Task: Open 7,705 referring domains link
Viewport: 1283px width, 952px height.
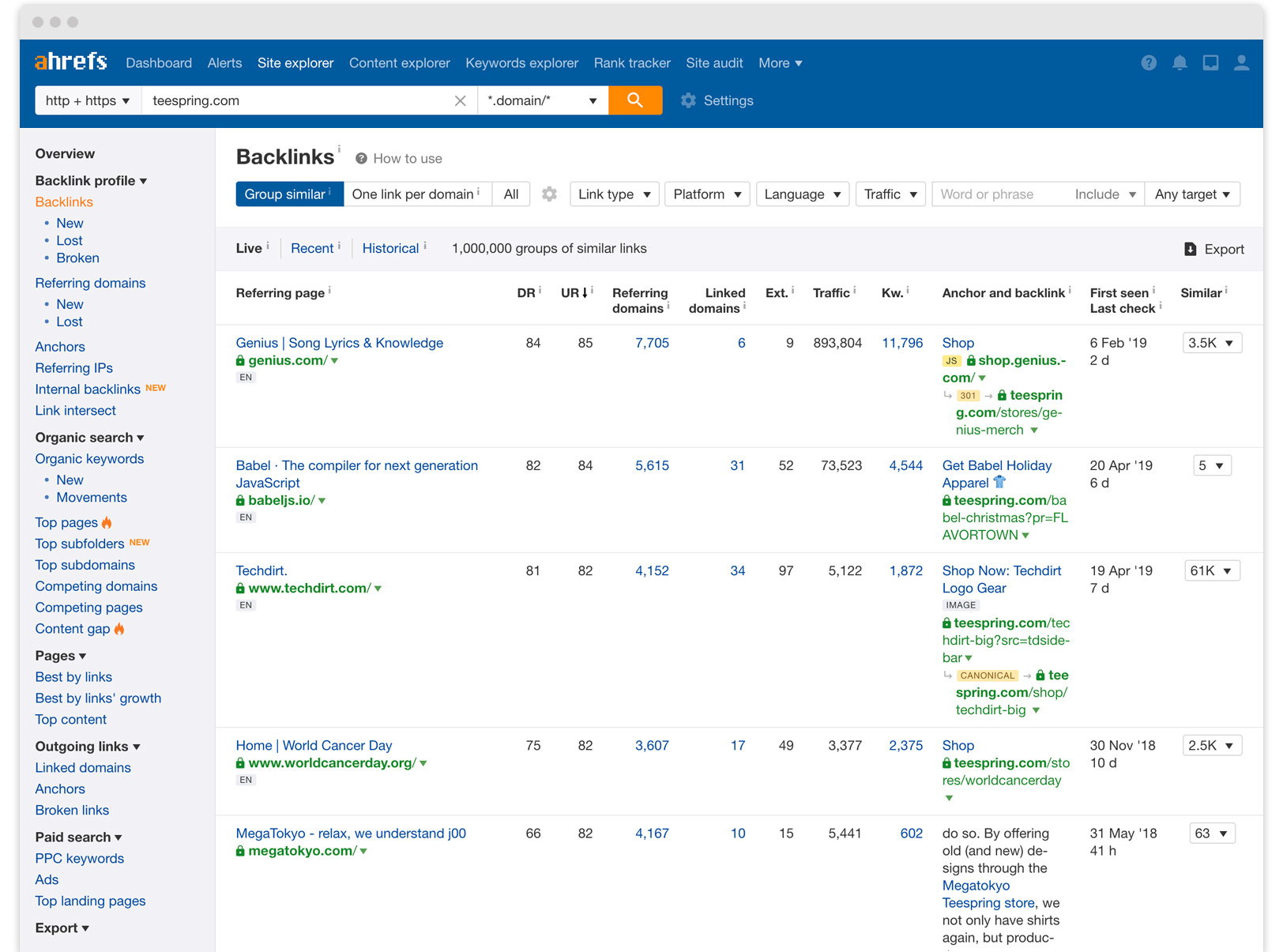Action: 652,343
